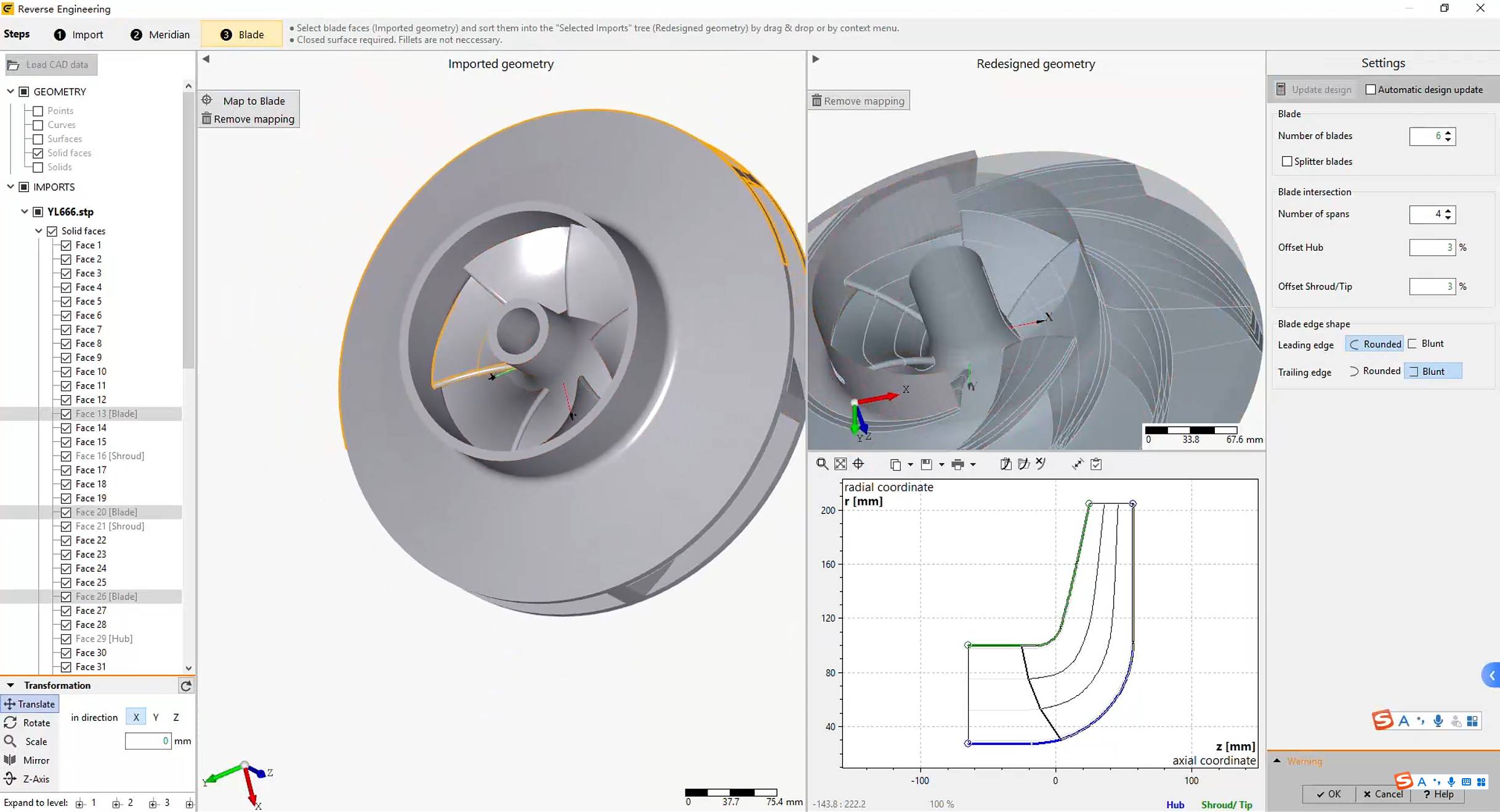Screen dimensions: 1500x812
Task: Select Z as the translation direction
Action: pyautogui.click(x=176, y=717)
